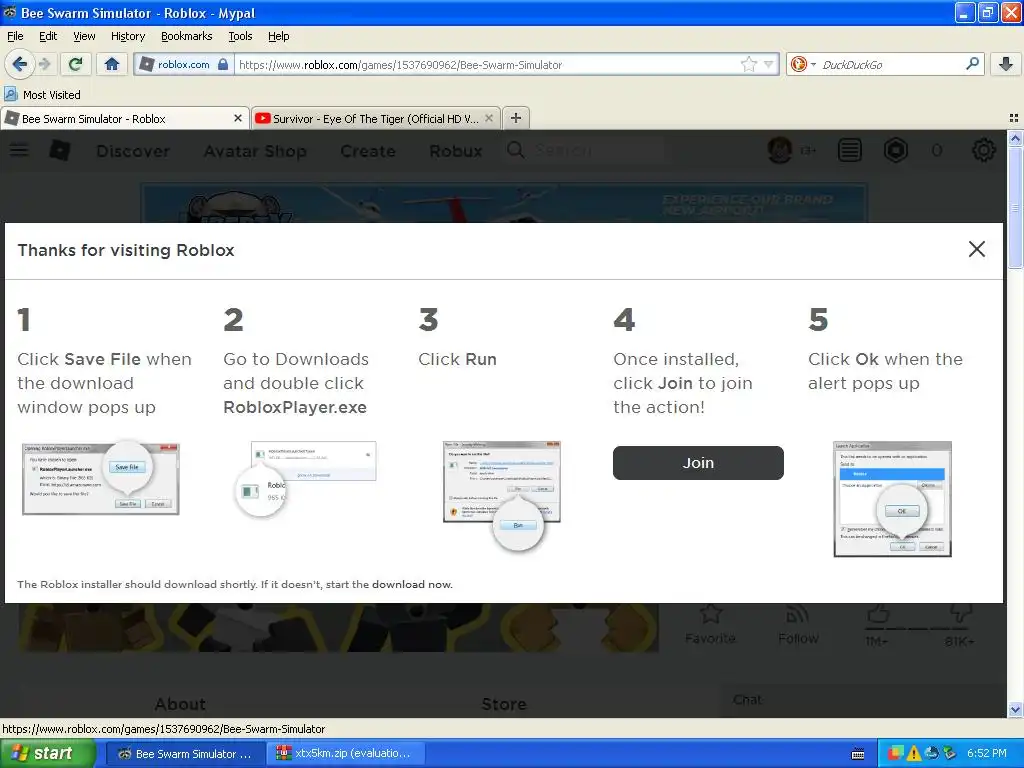Click the RobloxPlayer.exe downloads illustration
The image size is (1024, 768).
point(306,479)
